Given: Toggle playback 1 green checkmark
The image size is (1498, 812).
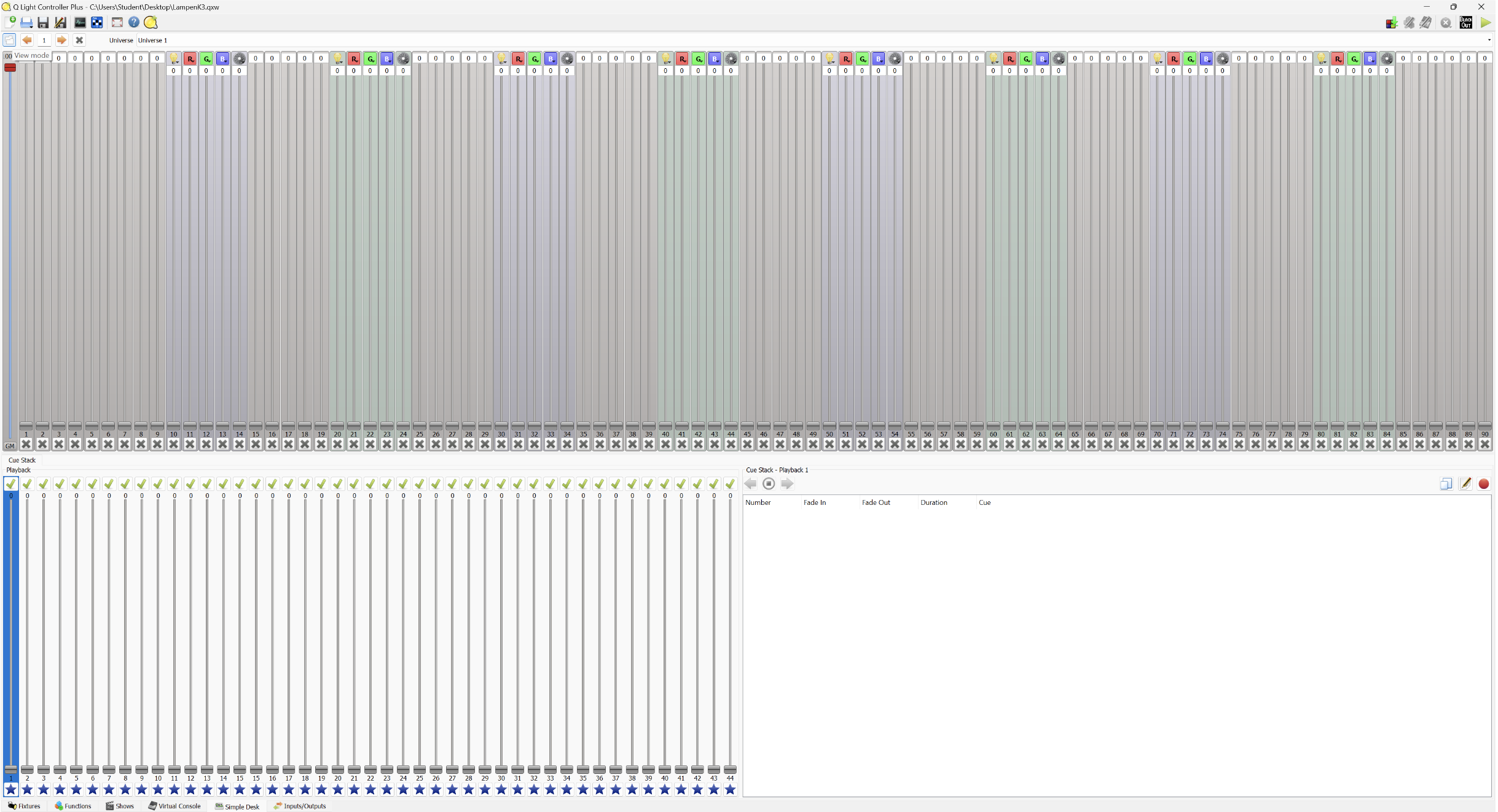Looking at the screenshot, I should tap(10, 484).
